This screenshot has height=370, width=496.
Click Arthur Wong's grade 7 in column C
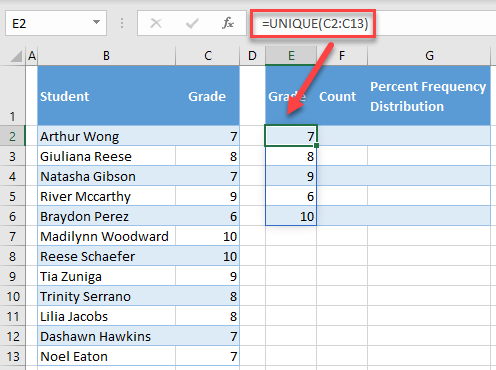tap(208, 136)
